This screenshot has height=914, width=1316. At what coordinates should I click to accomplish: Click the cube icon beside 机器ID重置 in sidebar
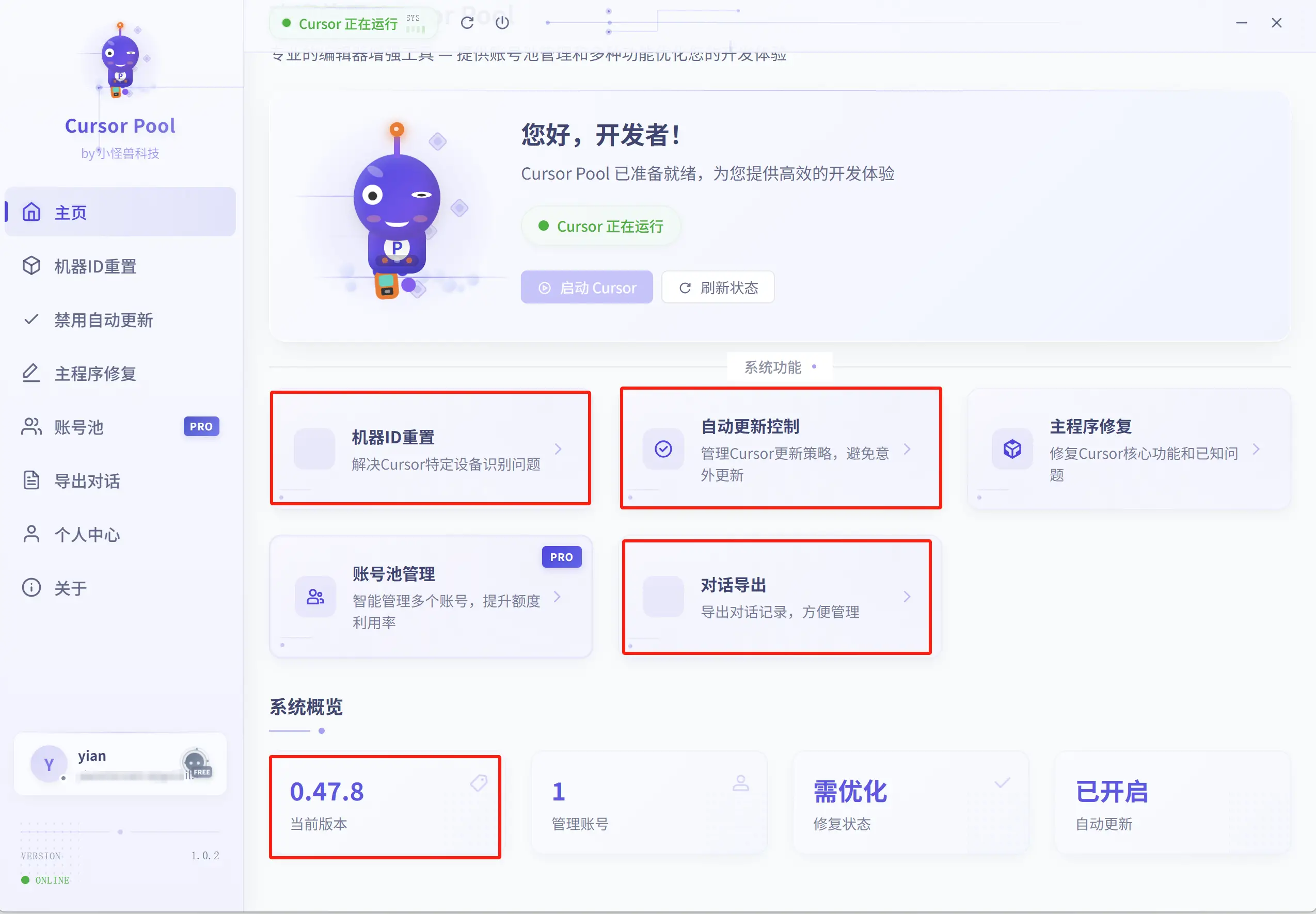click(31, 266)
